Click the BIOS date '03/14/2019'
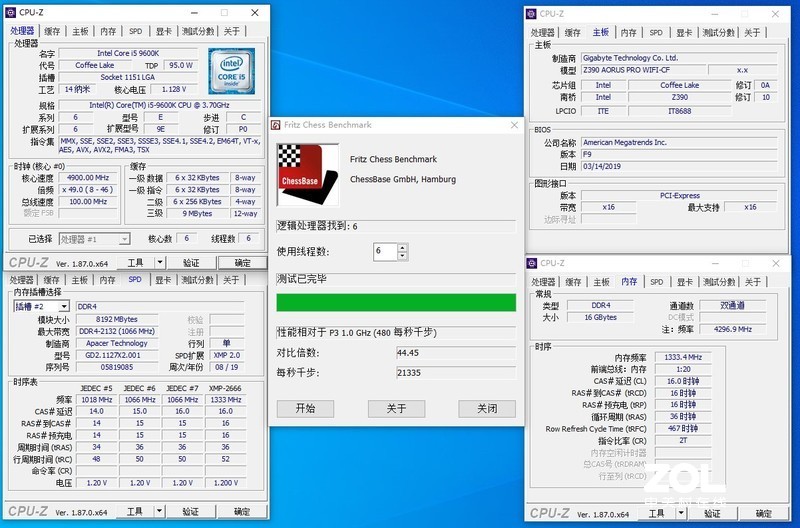Image resolution: width=800 pixels, height=528 pixels. click(679, 166)
